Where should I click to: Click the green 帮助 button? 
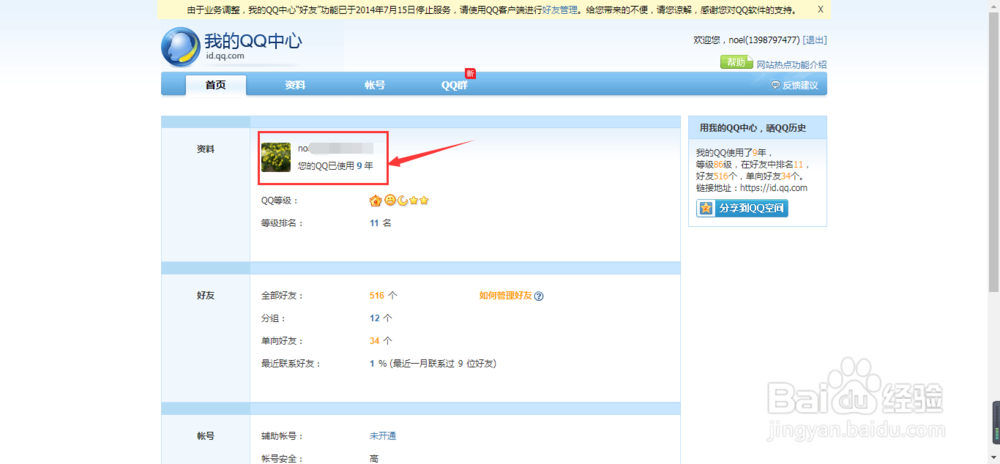[x=737, y=62]
